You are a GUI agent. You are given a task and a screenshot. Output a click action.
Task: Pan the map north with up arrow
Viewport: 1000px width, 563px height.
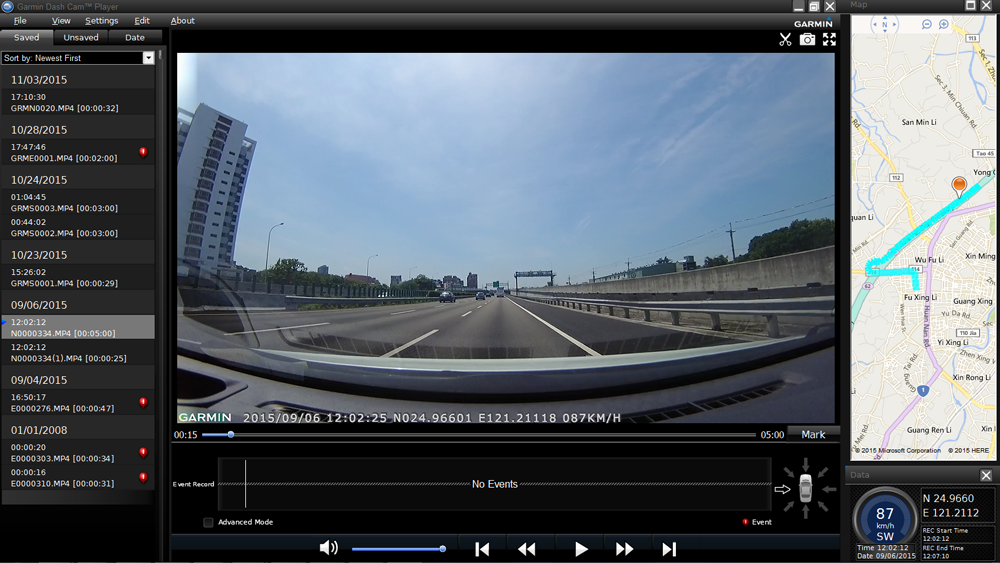coord(885,18)
